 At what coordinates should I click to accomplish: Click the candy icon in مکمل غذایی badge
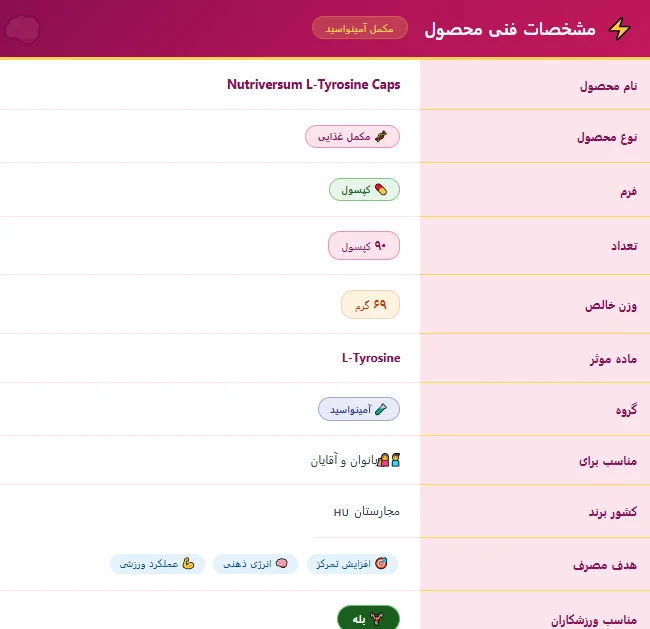[x=381, y=136]
